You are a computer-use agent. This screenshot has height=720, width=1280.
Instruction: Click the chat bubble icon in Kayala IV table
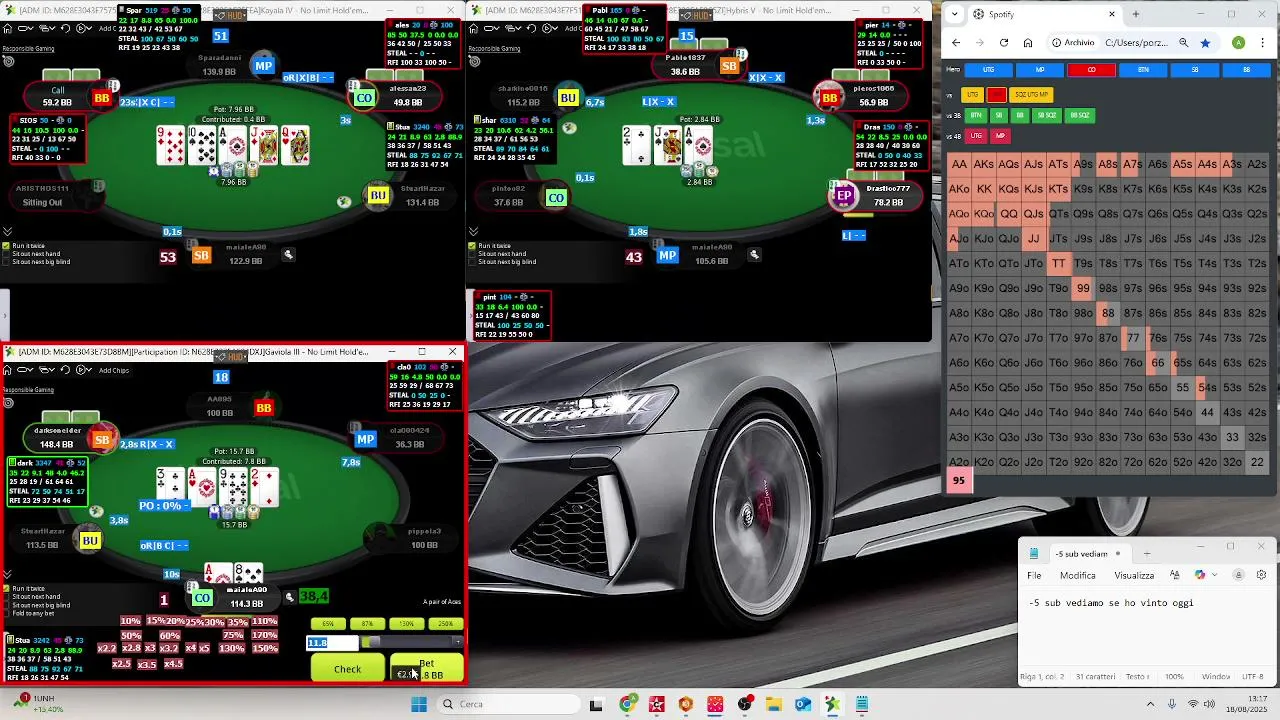(x=288, y=255)
